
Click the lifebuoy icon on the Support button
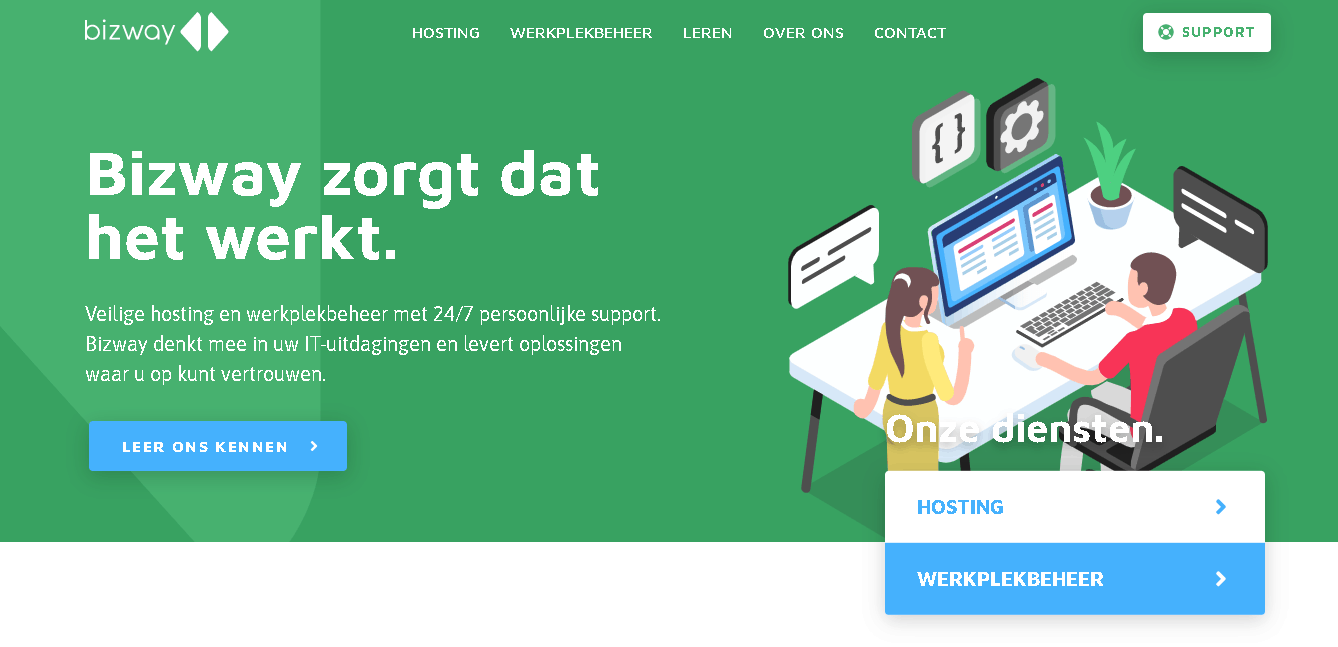click(x=1166, y=32)
